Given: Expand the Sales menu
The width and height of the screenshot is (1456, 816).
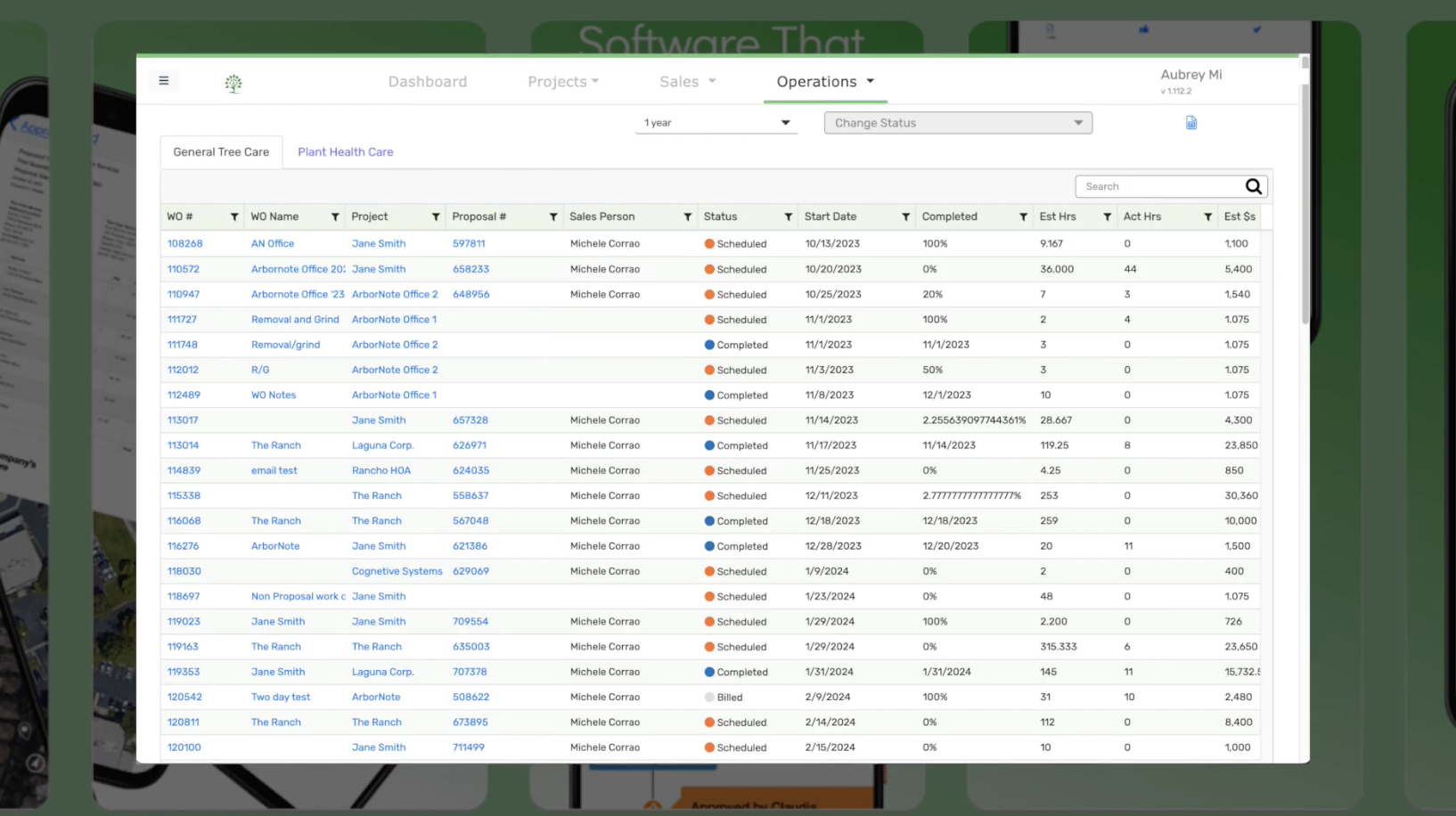Looking at the screenshot, I should pos(688,81).
